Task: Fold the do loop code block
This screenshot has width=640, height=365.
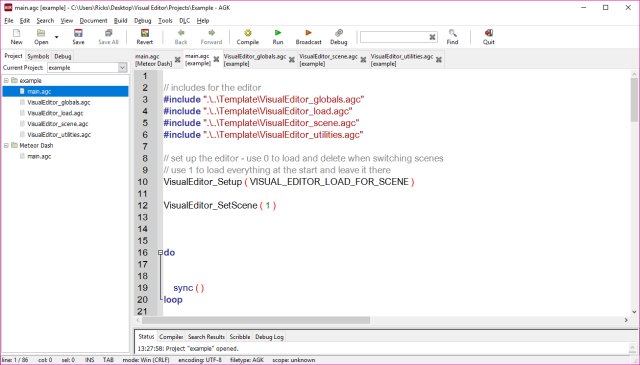Action: [x=160, y=252]
